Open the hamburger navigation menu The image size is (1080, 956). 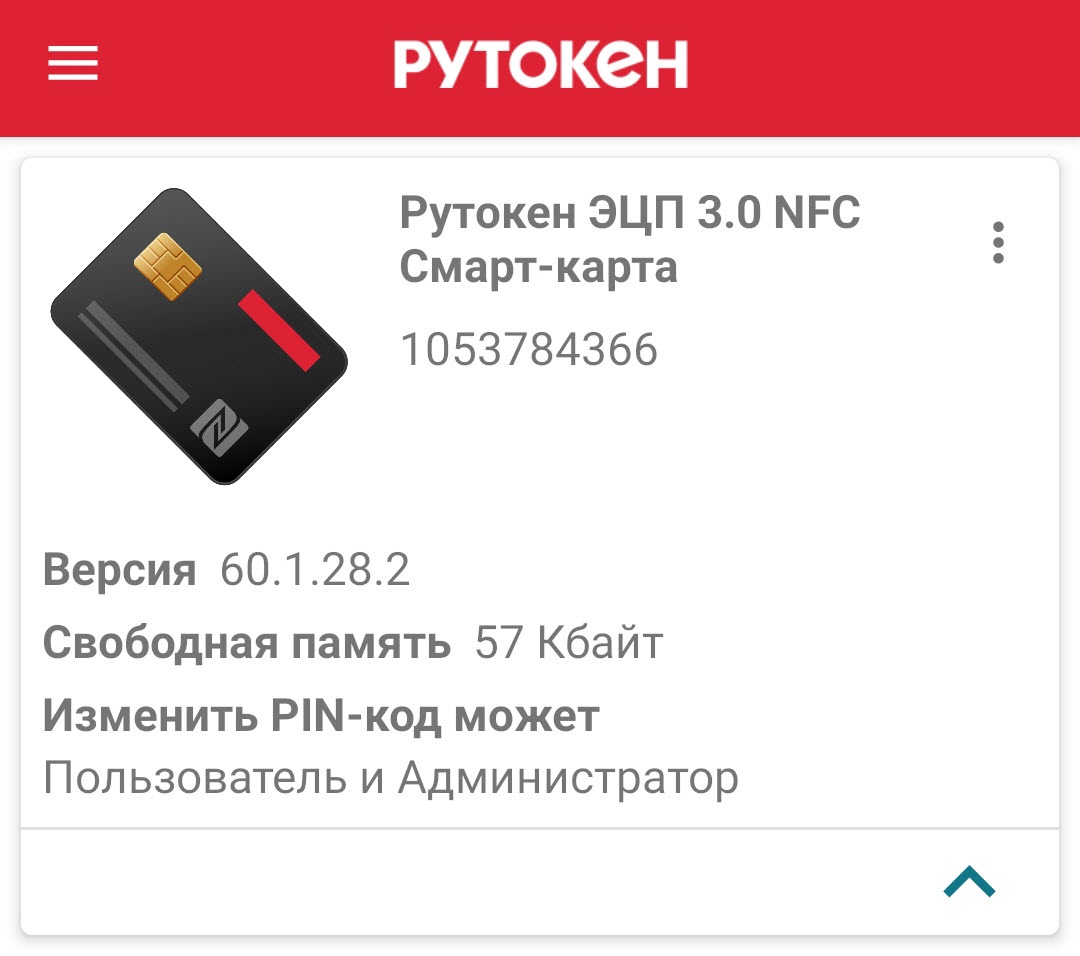coord(73,63)
